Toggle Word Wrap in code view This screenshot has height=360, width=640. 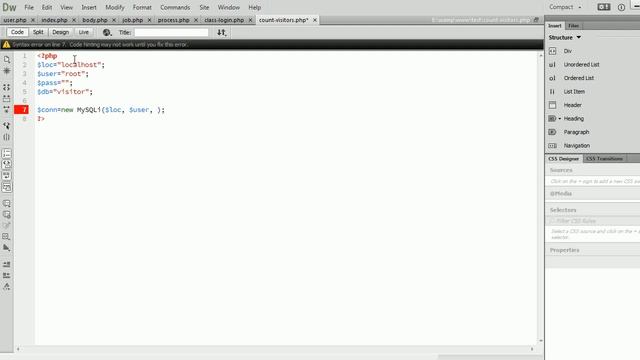(7, 176)
